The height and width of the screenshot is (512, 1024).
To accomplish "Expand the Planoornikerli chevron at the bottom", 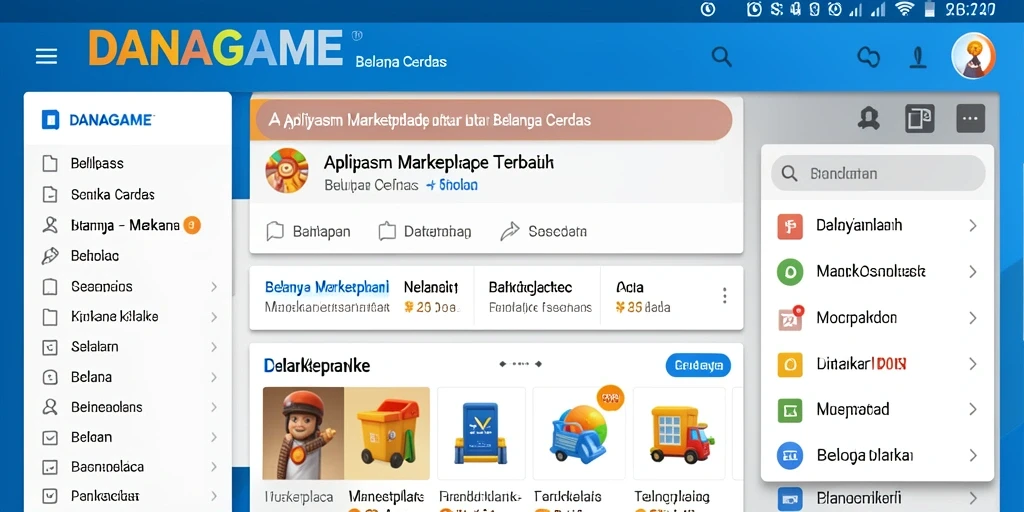I will click(x=973, y=498).
